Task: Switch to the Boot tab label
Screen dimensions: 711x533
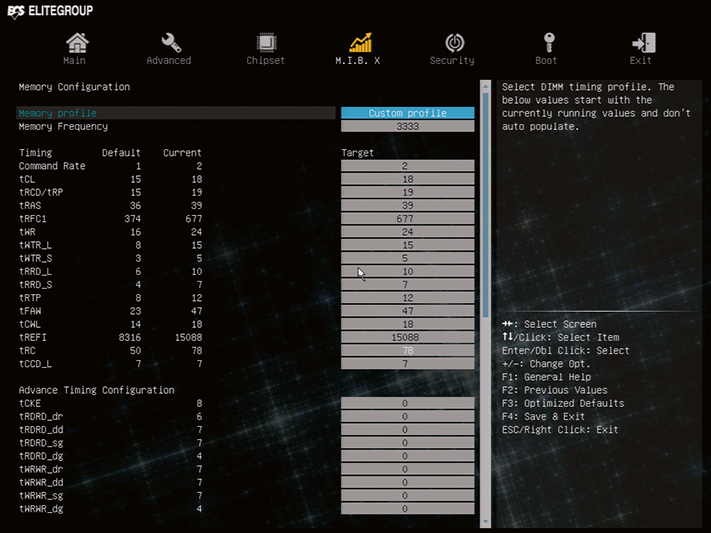Action: [546, 60]
